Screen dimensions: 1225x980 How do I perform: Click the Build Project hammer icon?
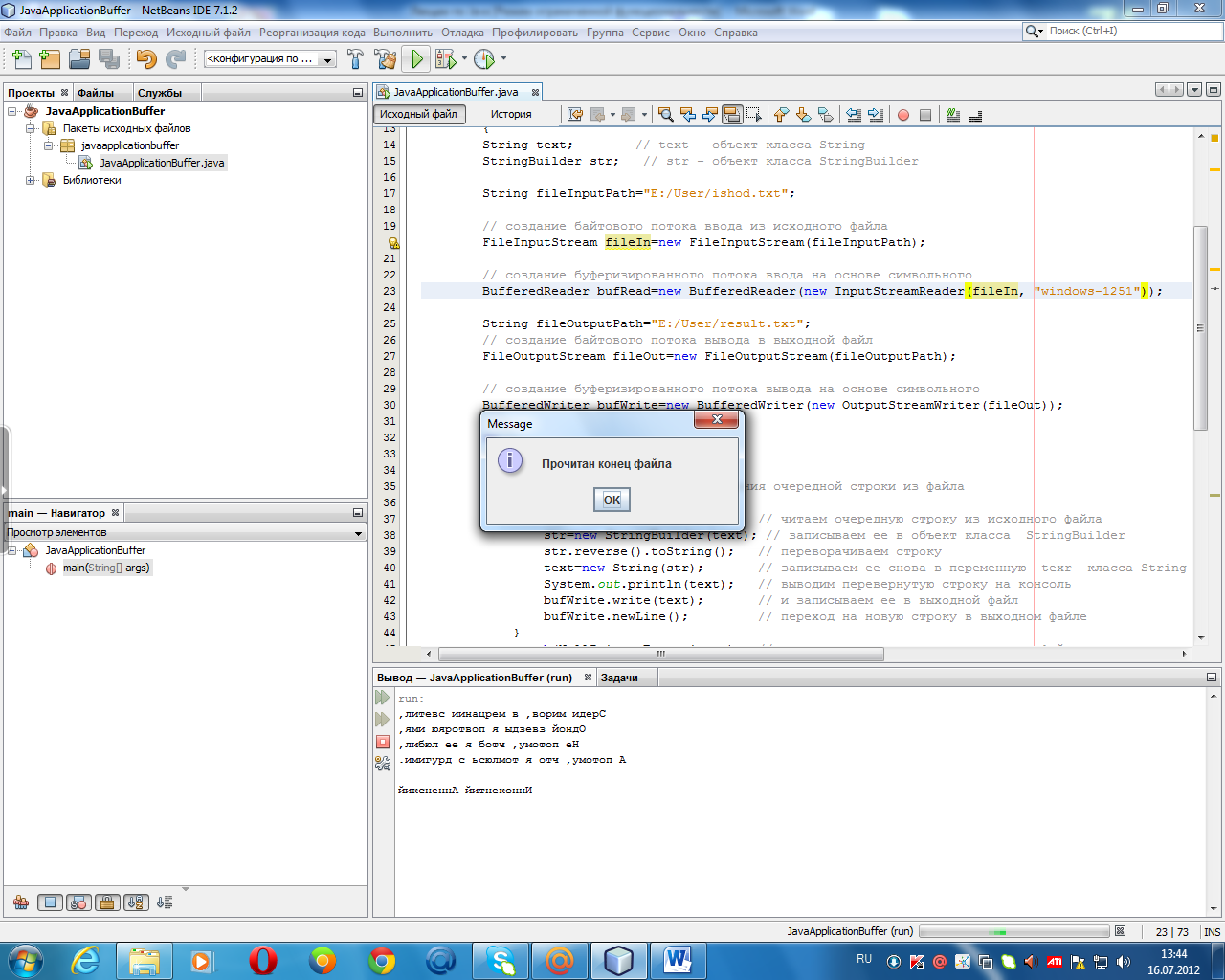(x=355, y=59)
